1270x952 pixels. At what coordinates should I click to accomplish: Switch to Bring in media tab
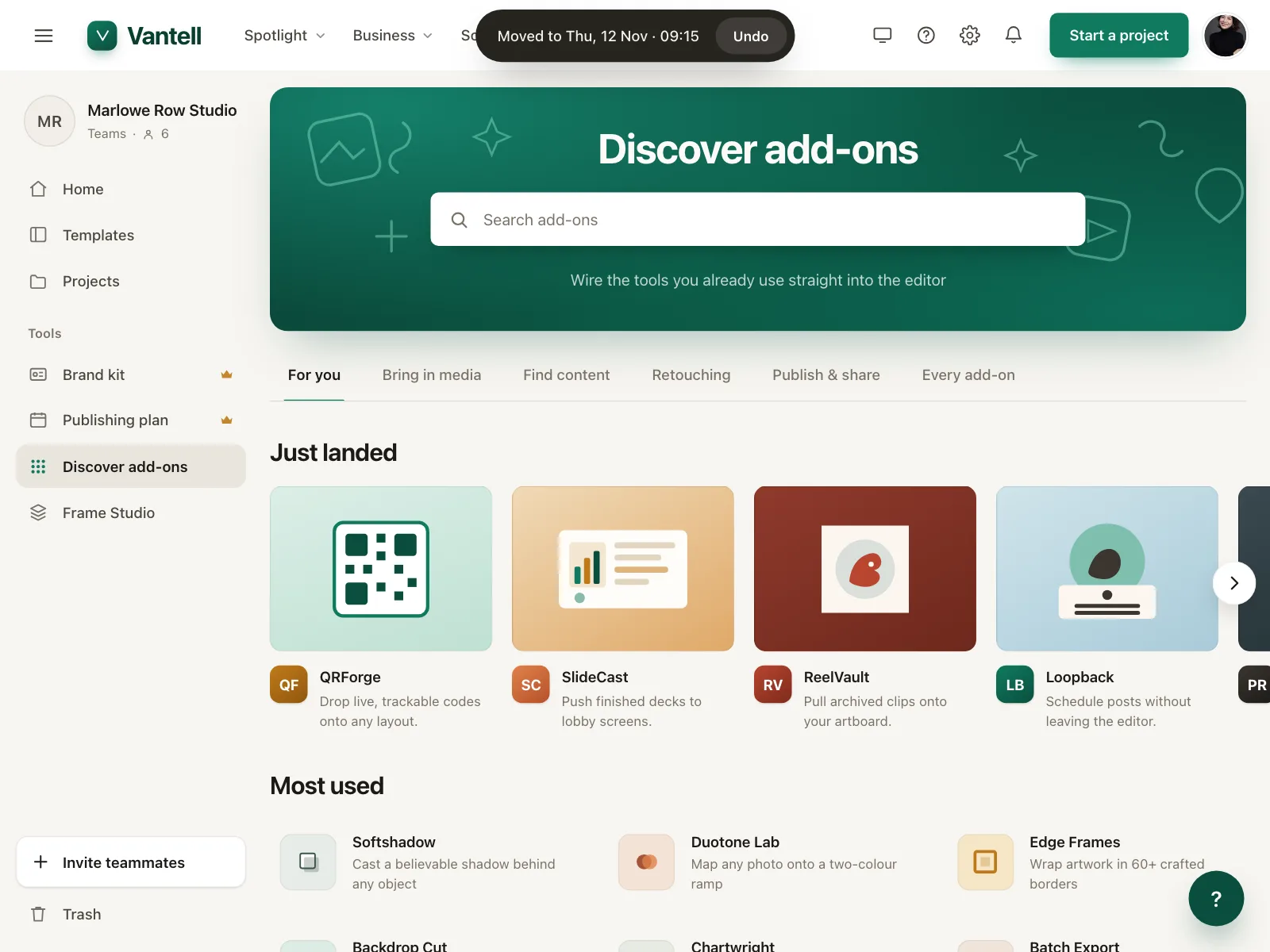coord(432,375)
